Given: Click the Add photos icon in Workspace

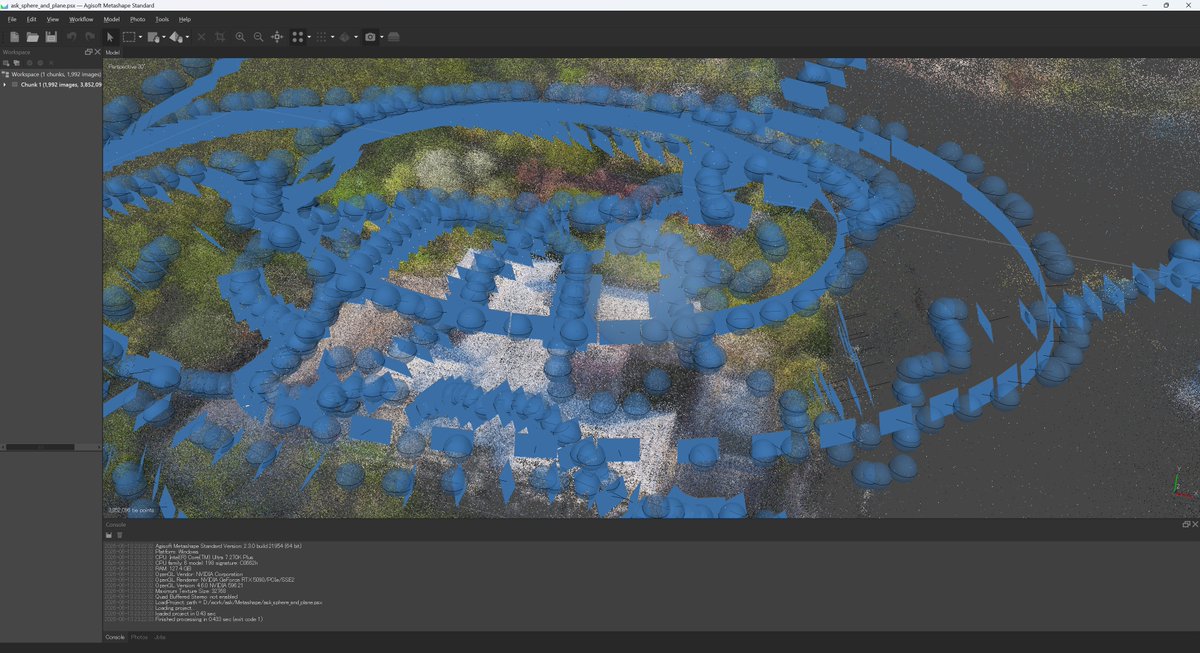Looking at the screenshot, I should (16, 63).
